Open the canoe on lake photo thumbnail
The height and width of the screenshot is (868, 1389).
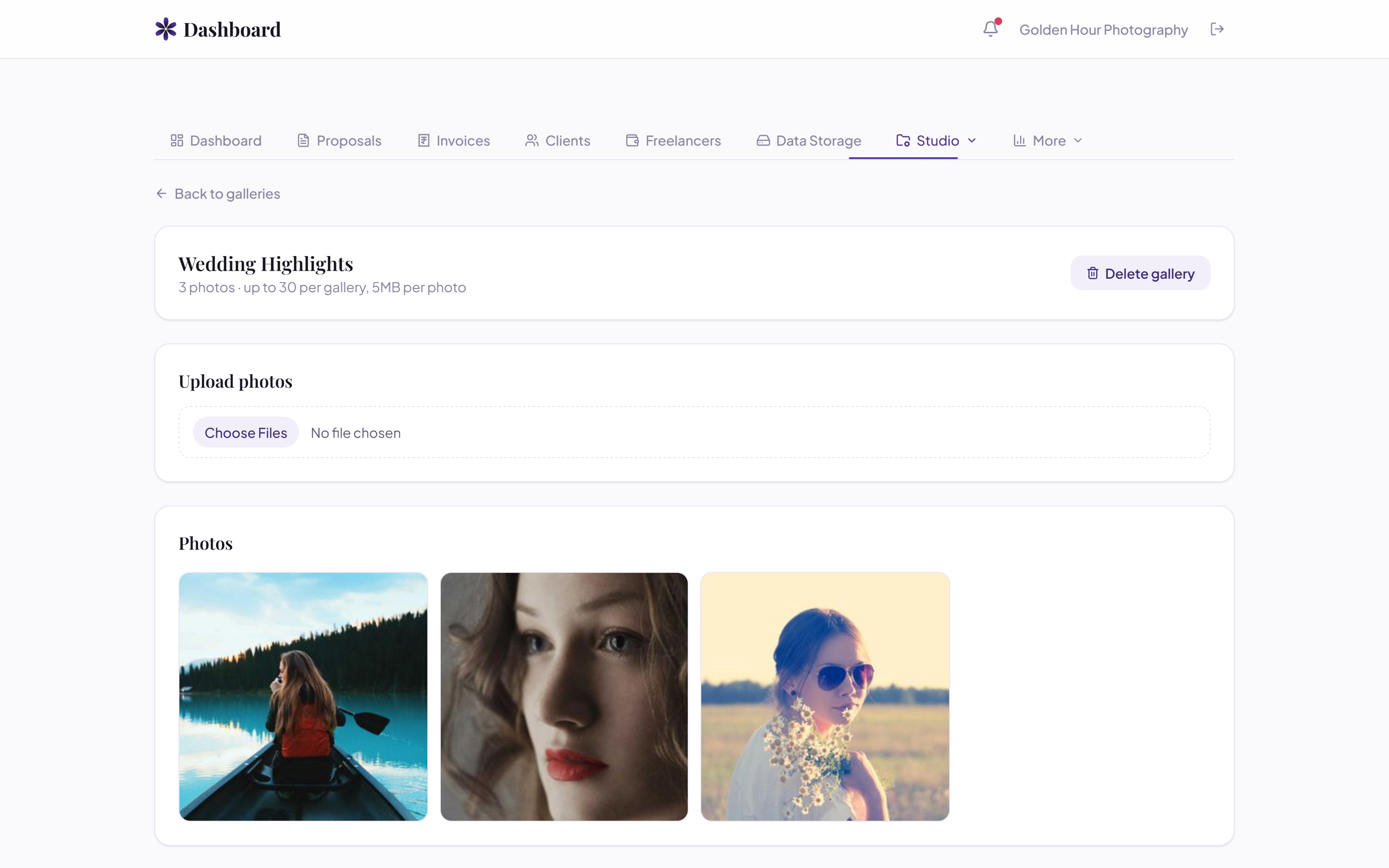303,696
